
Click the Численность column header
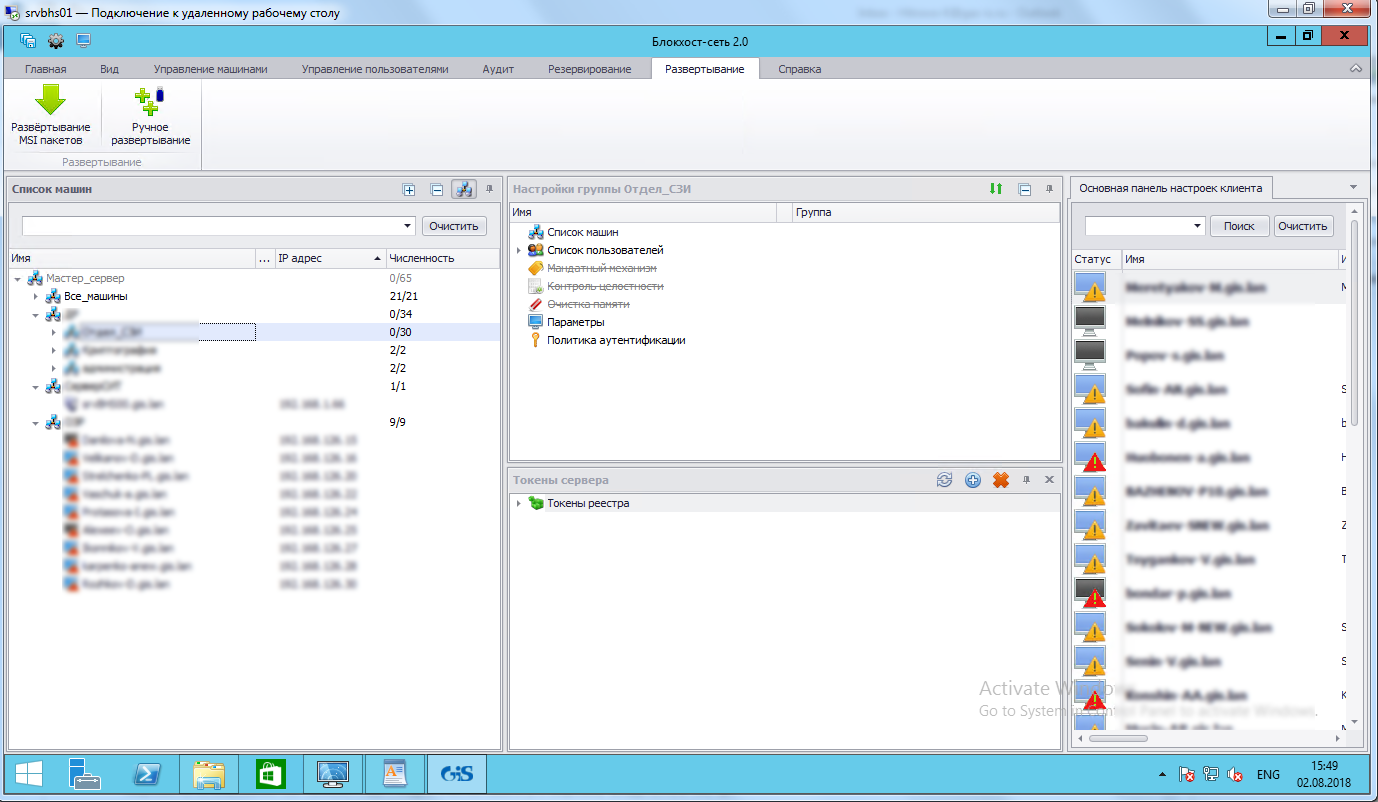tap(443, 258)
